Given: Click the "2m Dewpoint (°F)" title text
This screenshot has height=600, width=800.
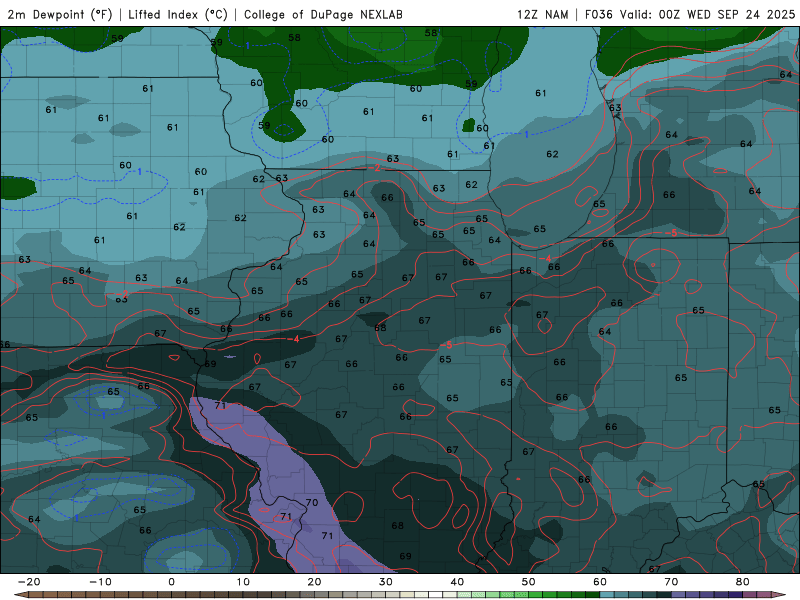Looking at the screenshot, I should [x=60, y=14].
